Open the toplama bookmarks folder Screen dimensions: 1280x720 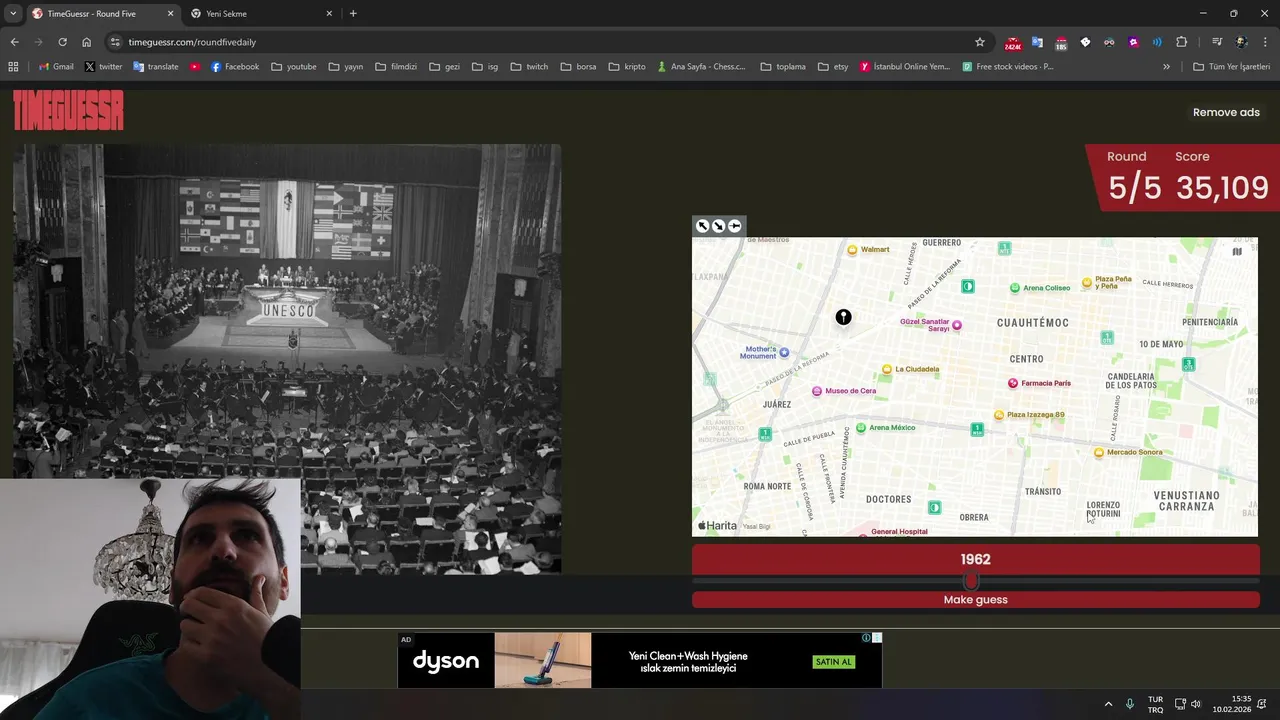pyautogui.click(x=783, y=66)
